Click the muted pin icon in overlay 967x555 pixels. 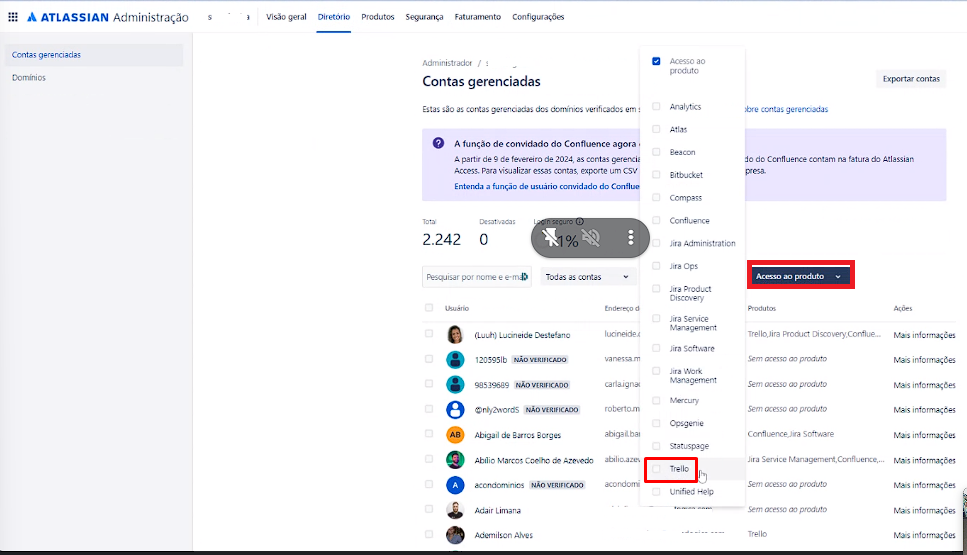tap(549, 237)
